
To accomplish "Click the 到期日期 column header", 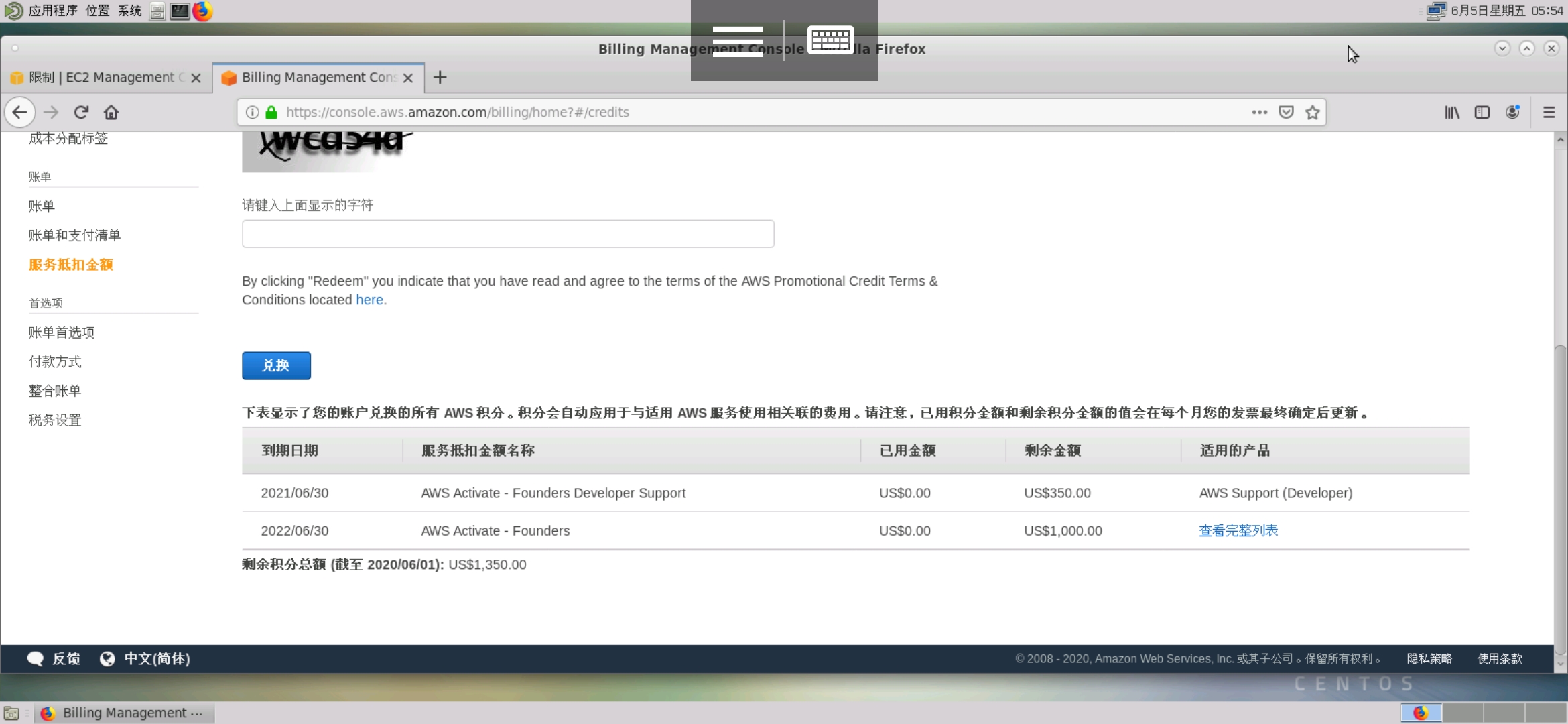I will tap(289, 450).
